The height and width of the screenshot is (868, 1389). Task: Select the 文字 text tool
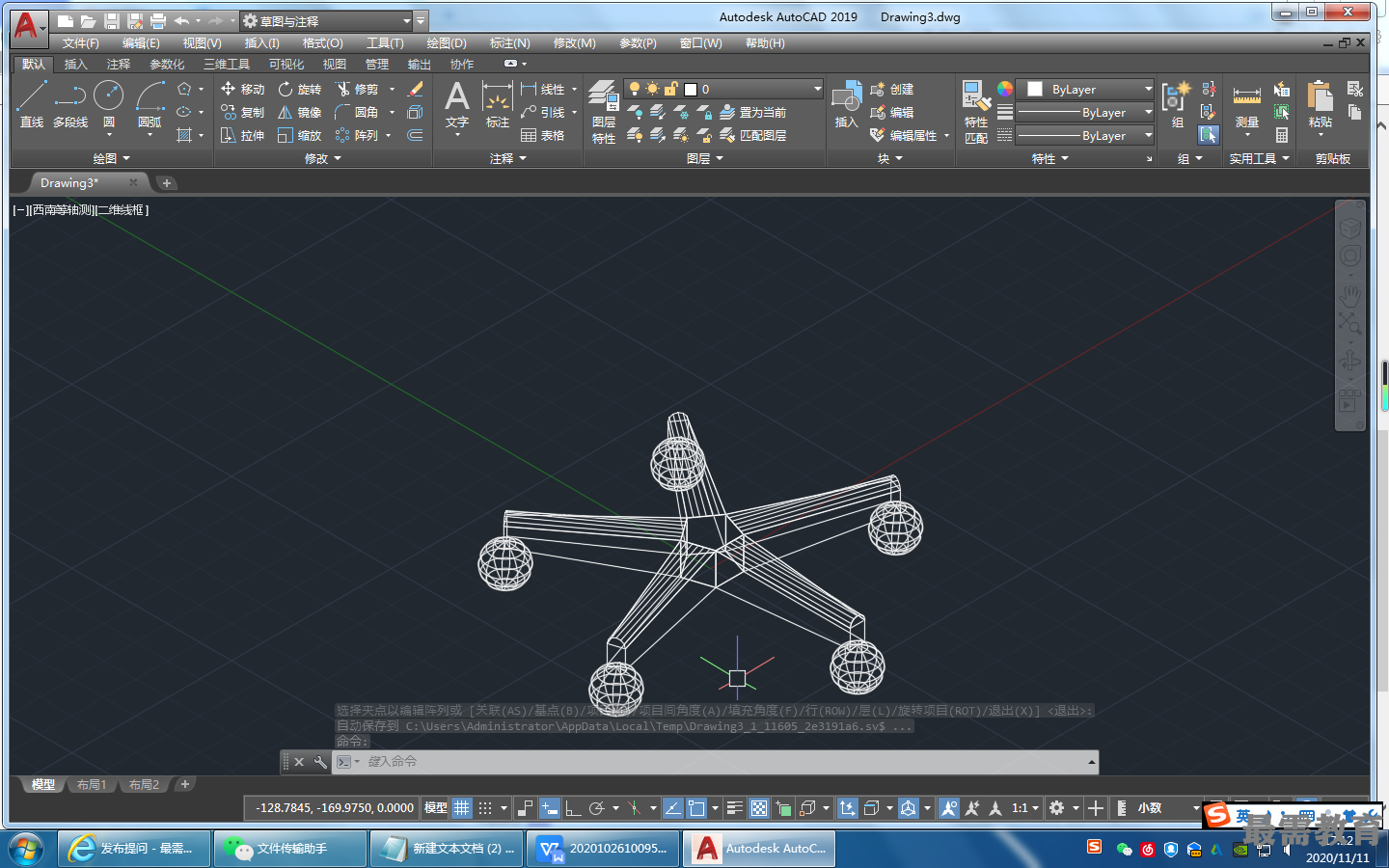456,104
